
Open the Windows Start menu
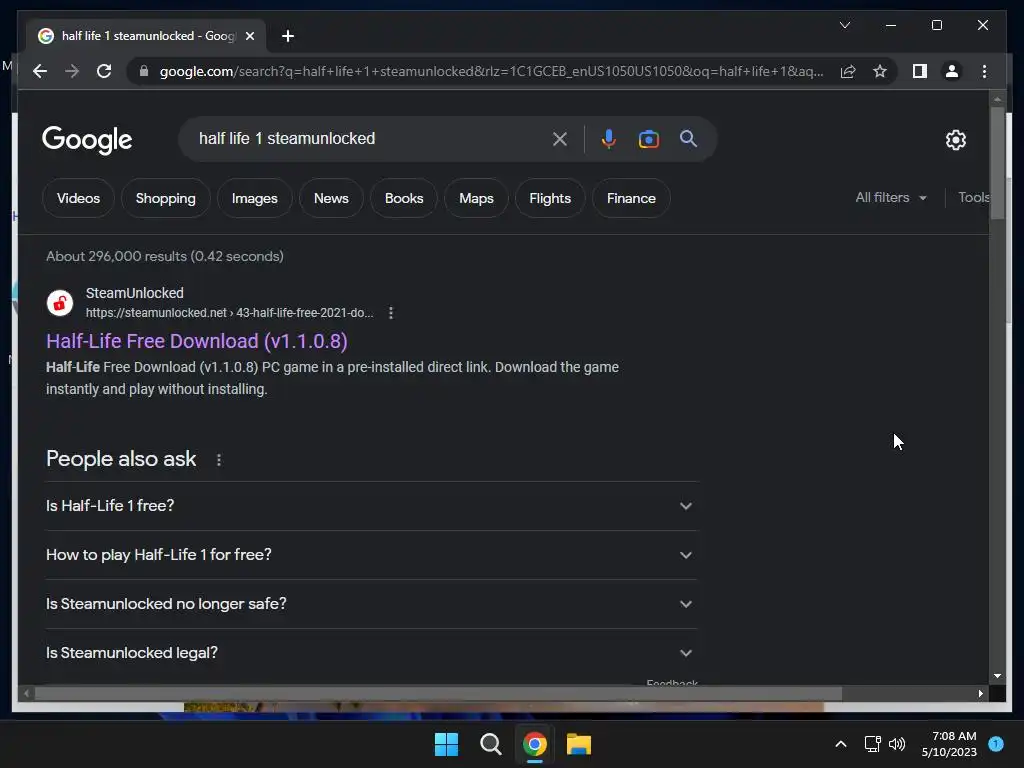point(447,744)
